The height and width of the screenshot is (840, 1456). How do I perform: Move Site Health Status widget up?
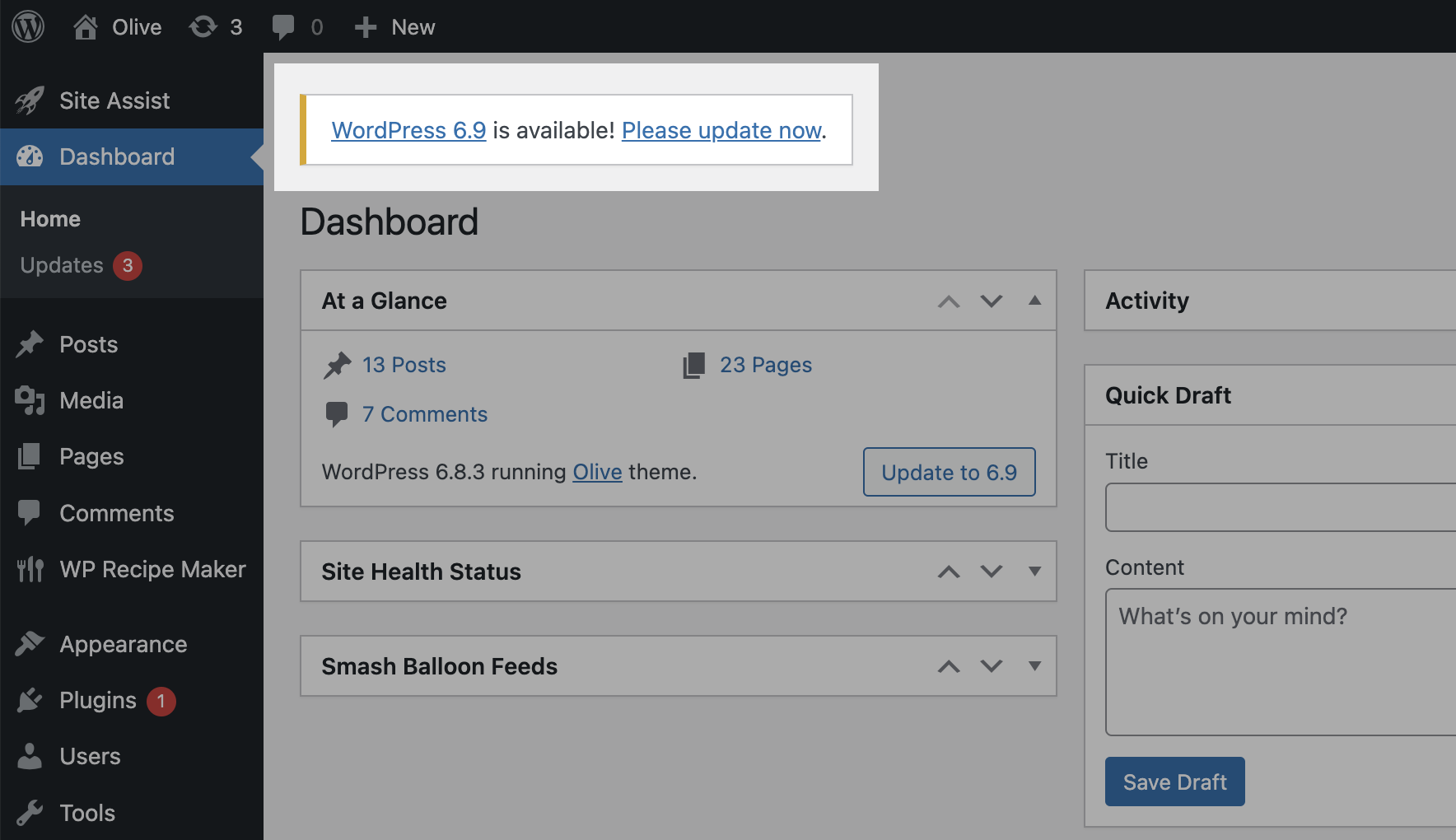(x=949, y=572)
